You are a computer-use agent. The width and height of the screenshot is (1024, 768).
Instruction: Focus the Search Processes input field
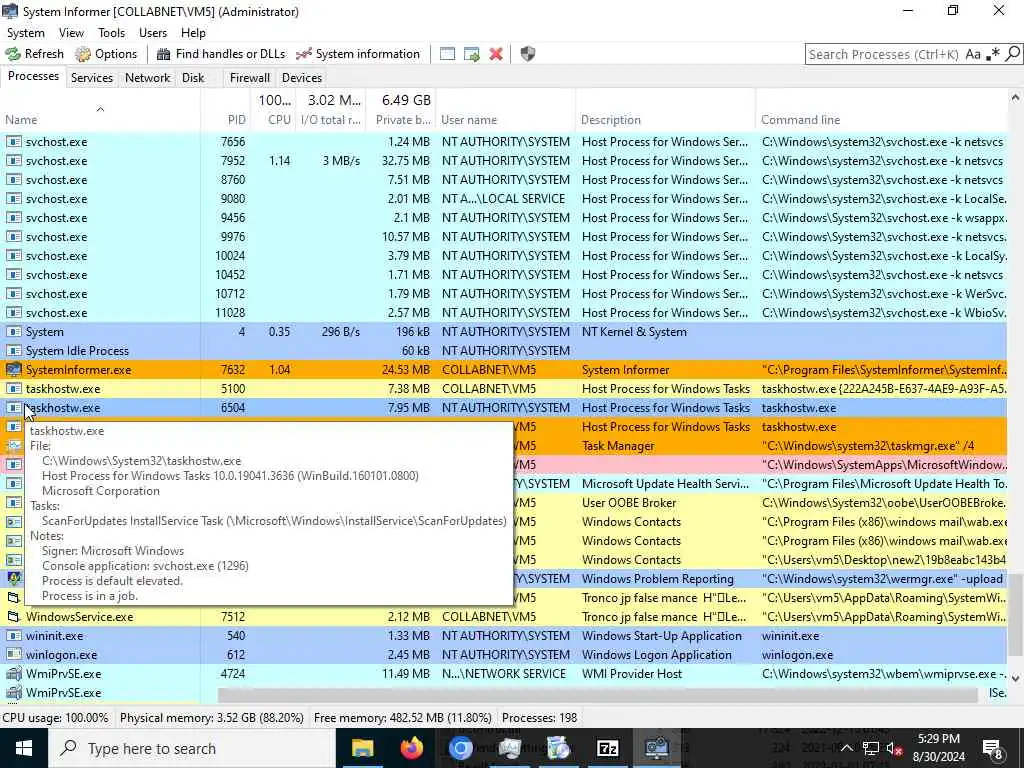pos(884,54)
